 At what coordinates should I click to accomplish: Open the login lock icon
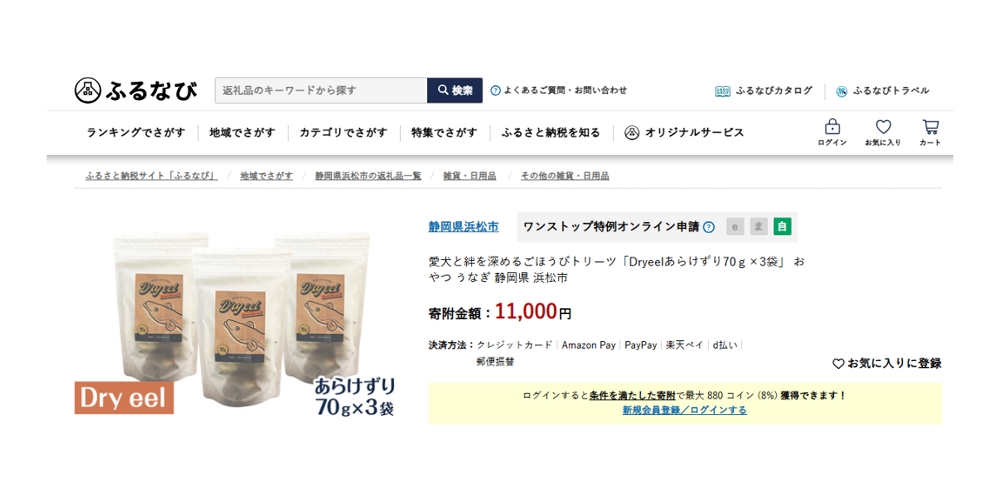click(832, 126)
